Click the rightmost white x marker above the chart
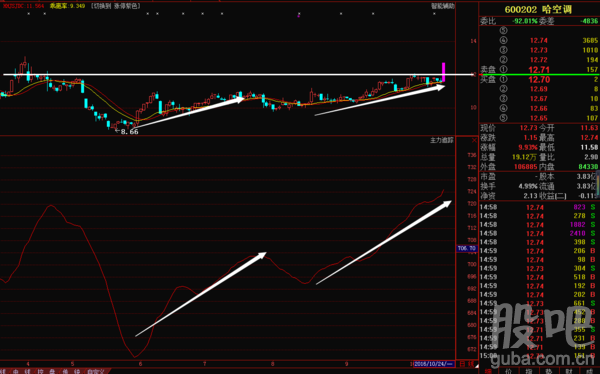Viewport: 600px width, 374px height. pos(434,14)
